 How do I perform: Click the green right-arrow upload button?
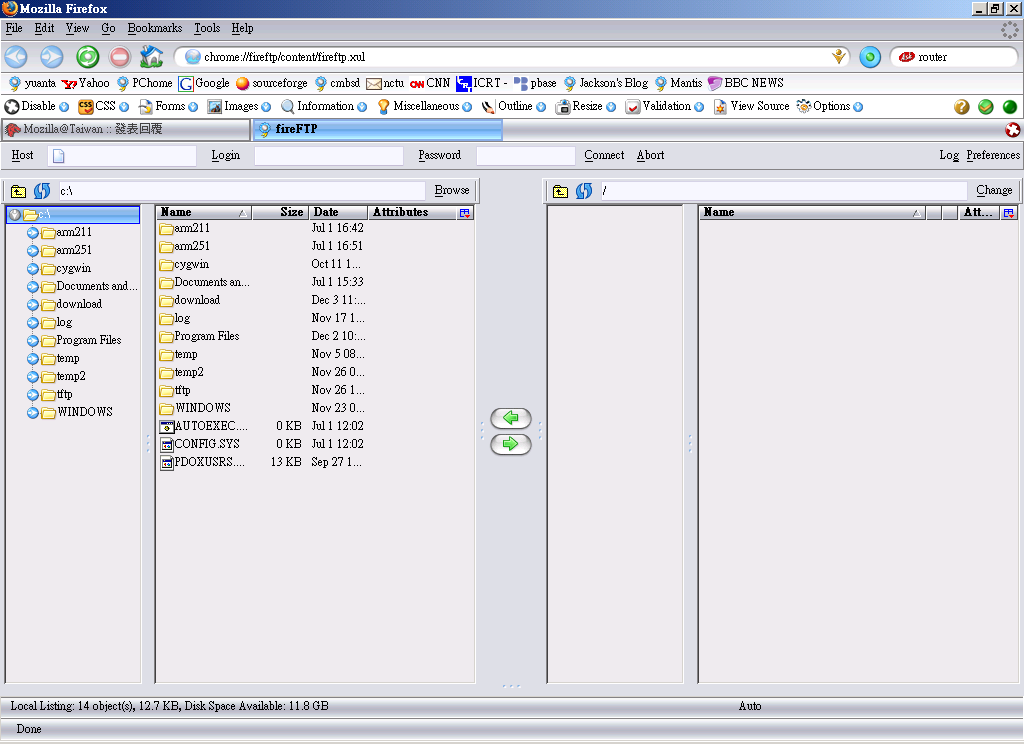pyautogui.click(x=511, y=444)
